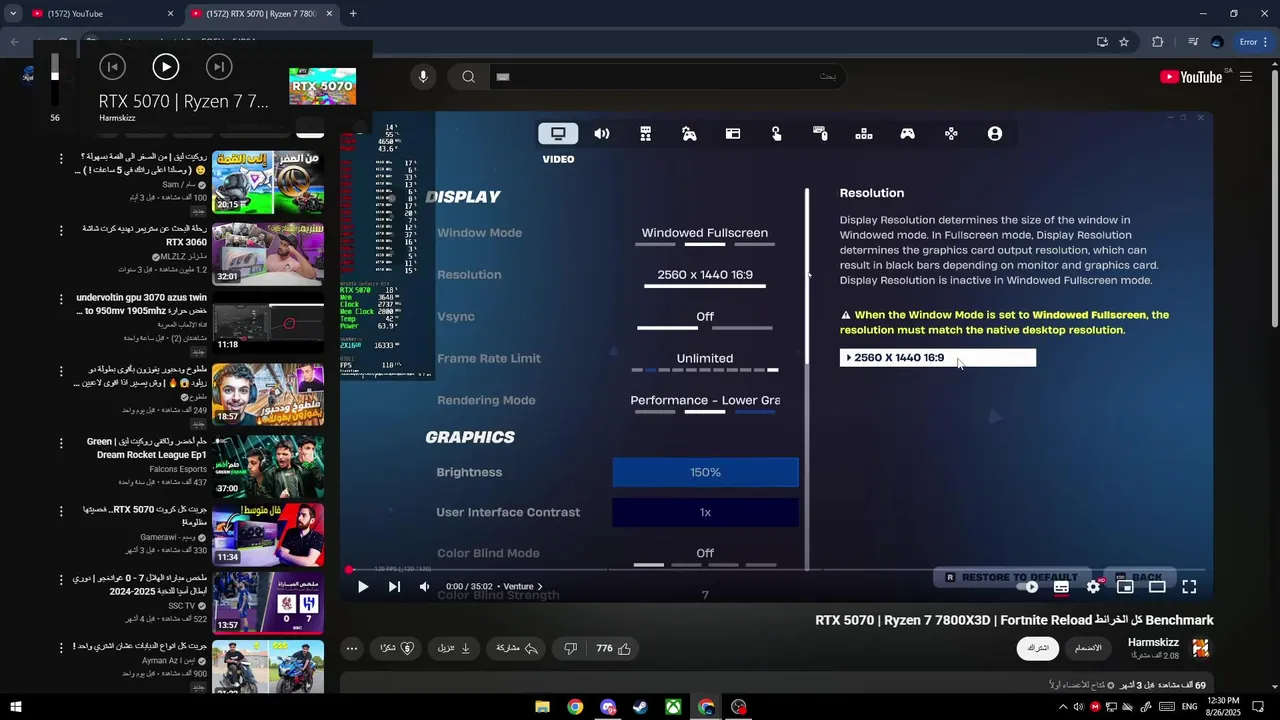Skip to next track in media overlay
The height and width of the screenshot is (720, 1280).
219,67
